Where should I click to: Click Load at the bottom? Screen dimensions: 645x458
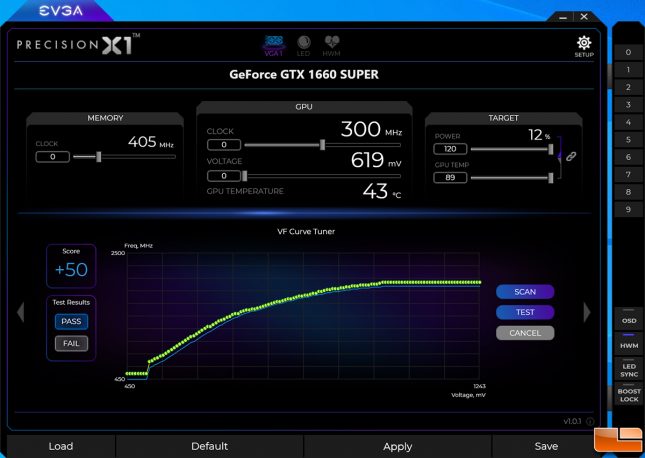[61, 446]
